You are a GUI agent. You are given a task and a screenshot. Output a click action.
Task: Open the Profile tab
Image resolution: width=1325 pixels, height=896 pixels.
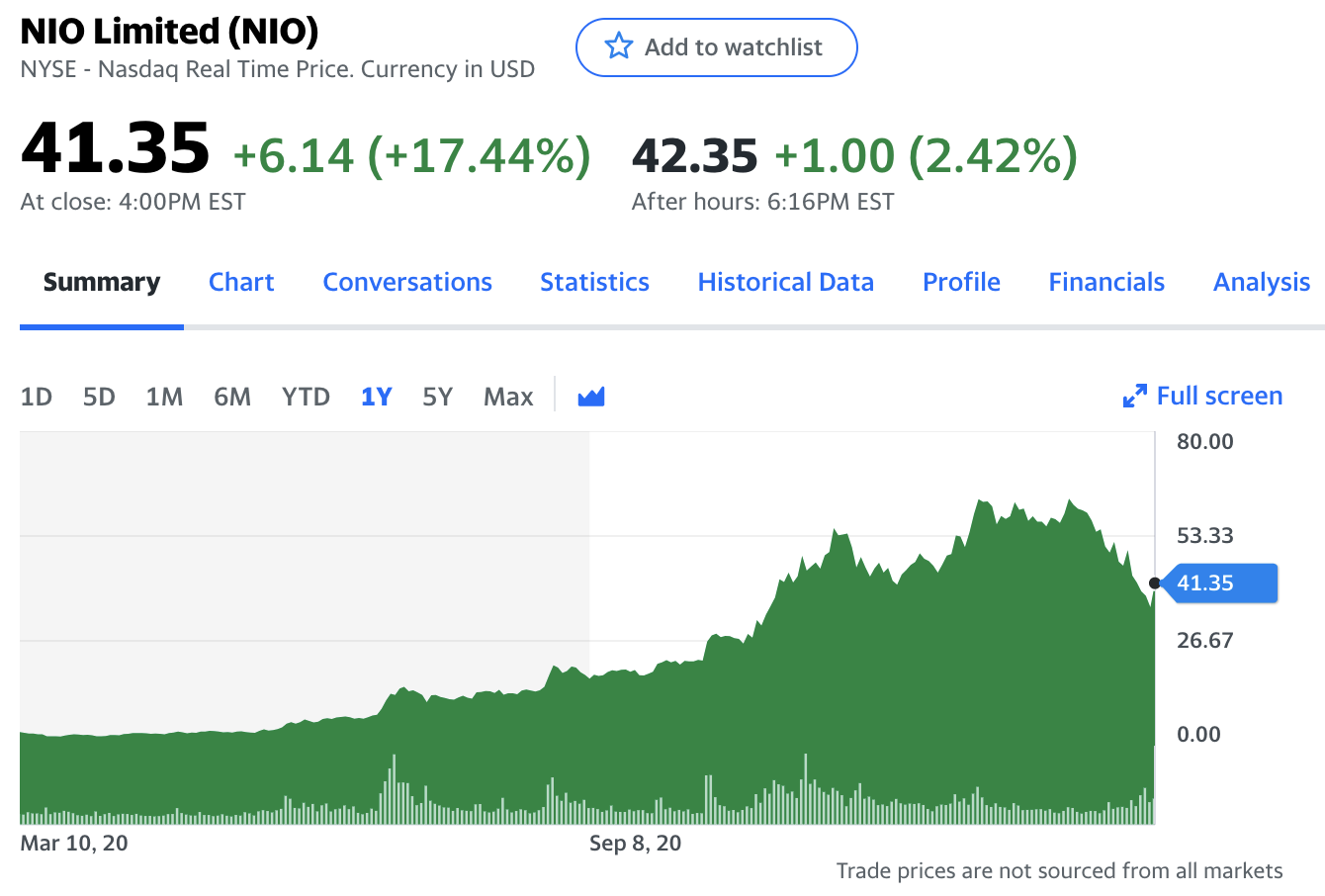961,283
